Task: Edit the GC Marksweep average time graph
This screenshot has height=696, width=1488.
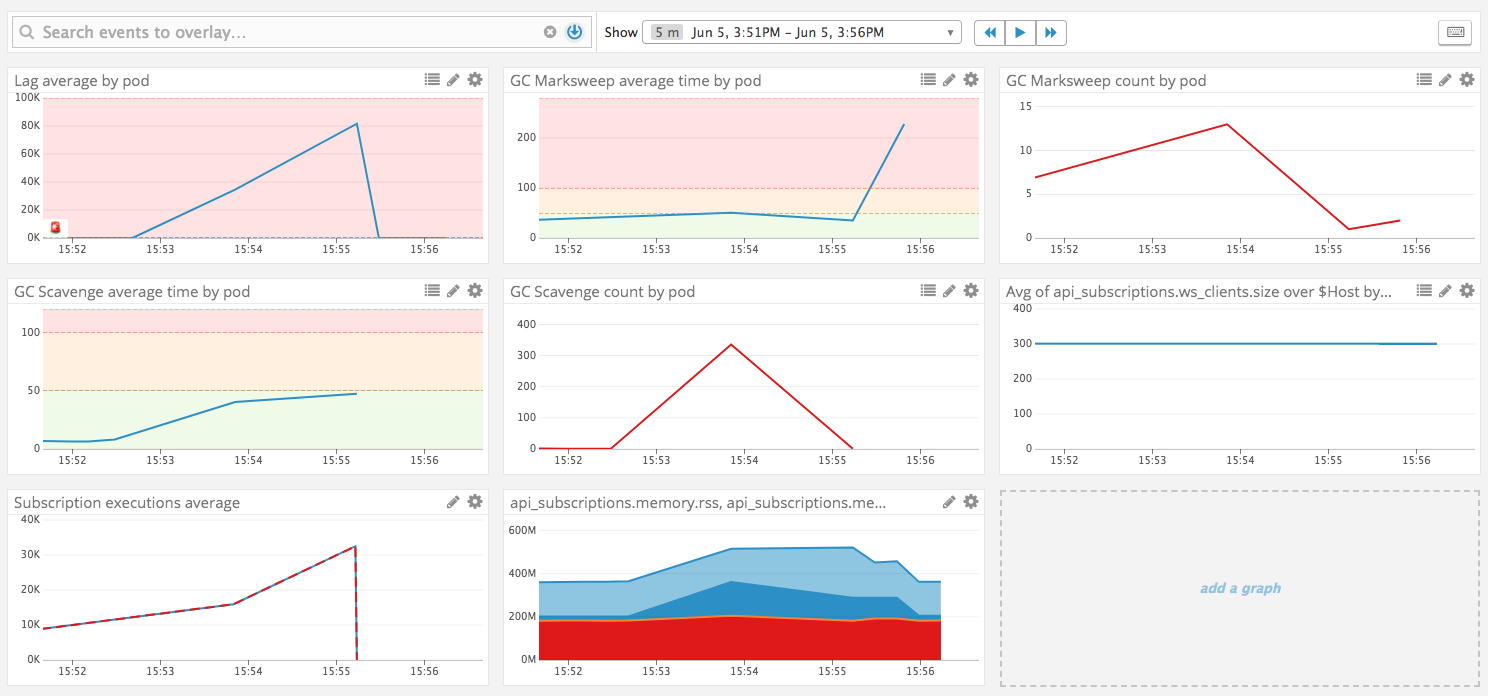Action: click(x=949, y=79)
